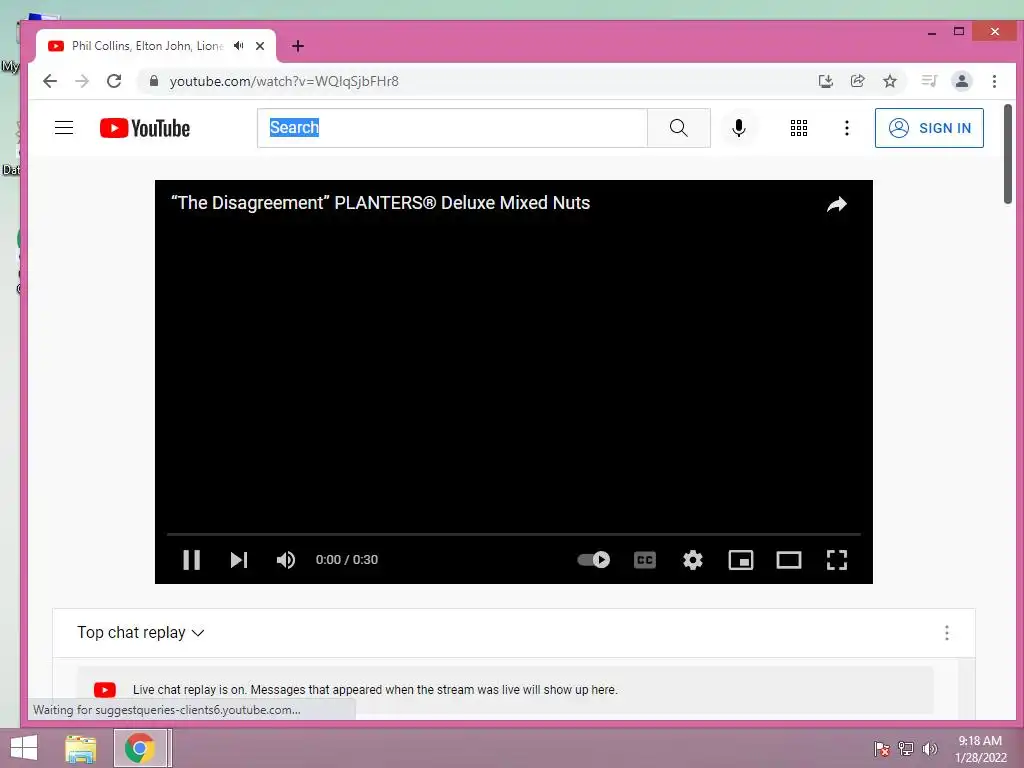Click the address bar URL youtube.com/watch
This screenshot has width=1024, height=768.
(284, 81)
